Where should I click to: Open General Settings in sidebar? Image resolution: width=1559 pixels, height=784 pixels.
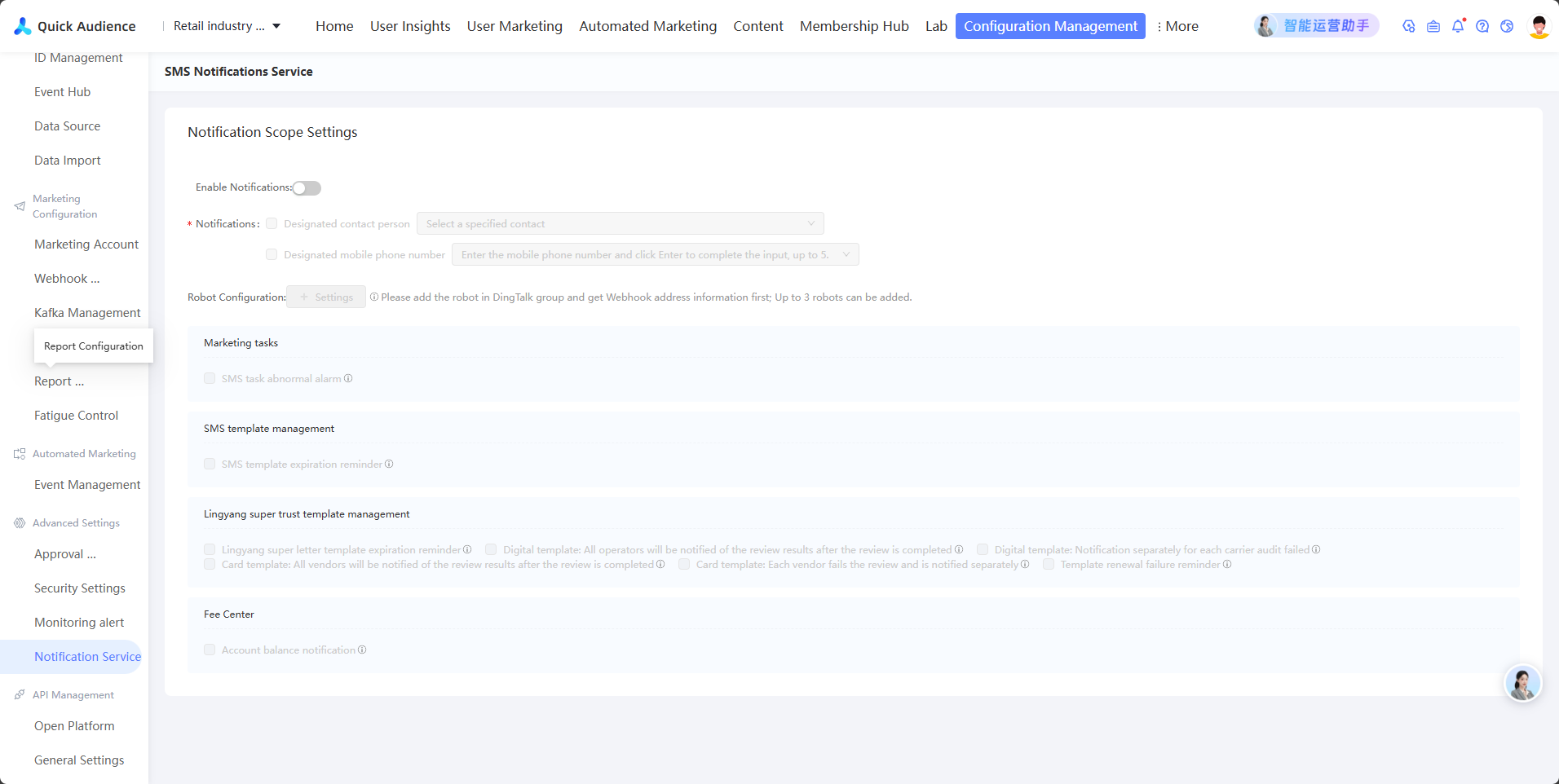[79, 760]
